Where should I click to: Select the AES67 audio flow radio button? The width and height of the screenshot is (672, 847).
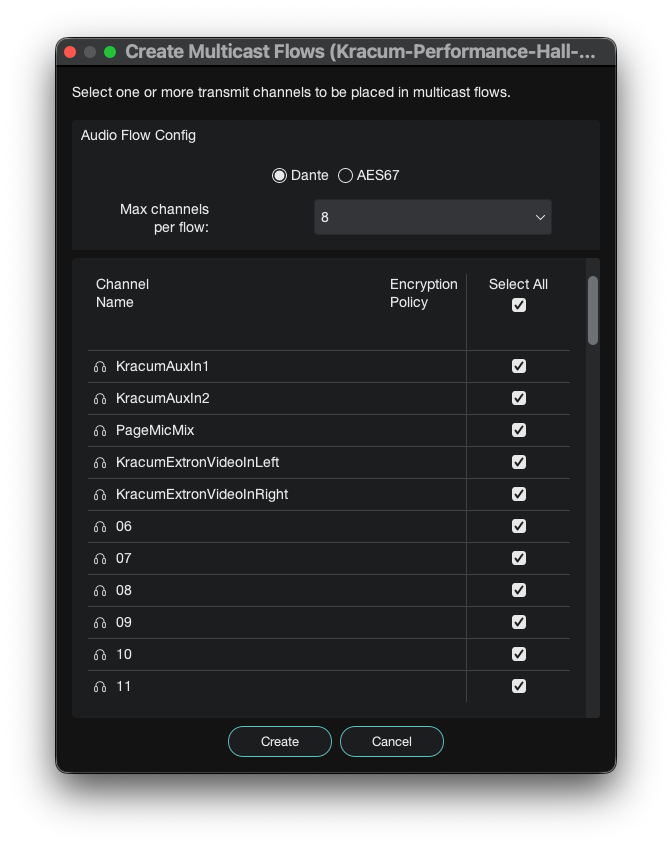click(345, 176)
